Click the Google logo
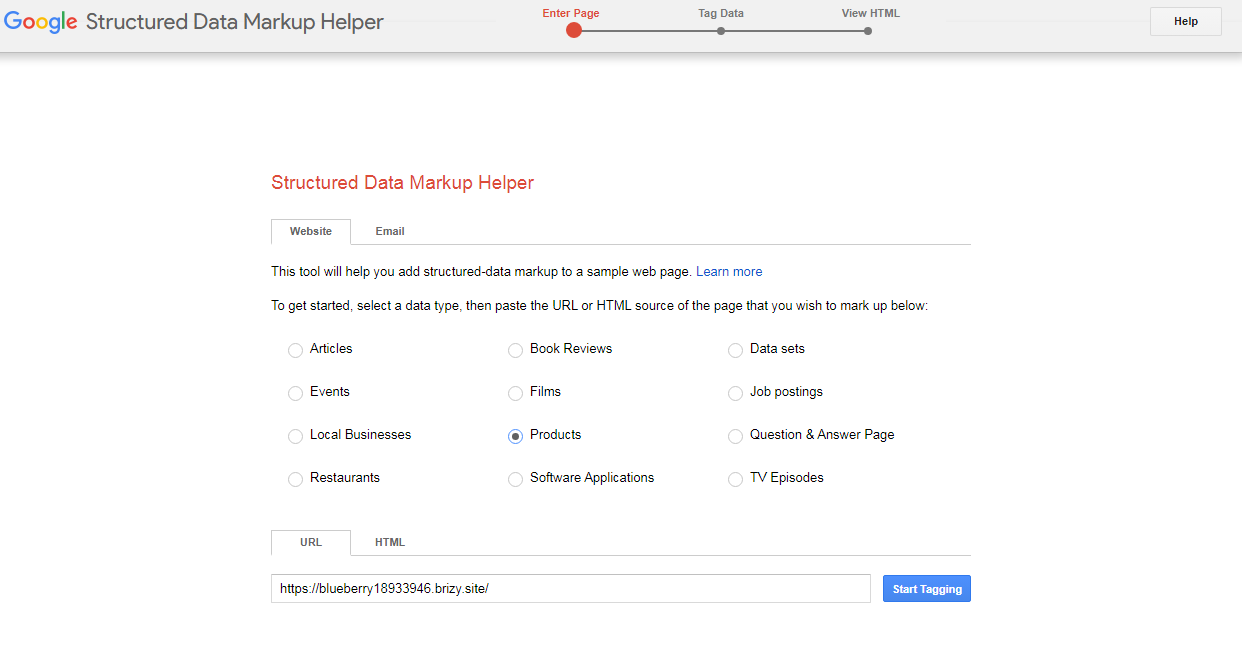This screenshot has width=1242, height=655. [x=41, y=22]
